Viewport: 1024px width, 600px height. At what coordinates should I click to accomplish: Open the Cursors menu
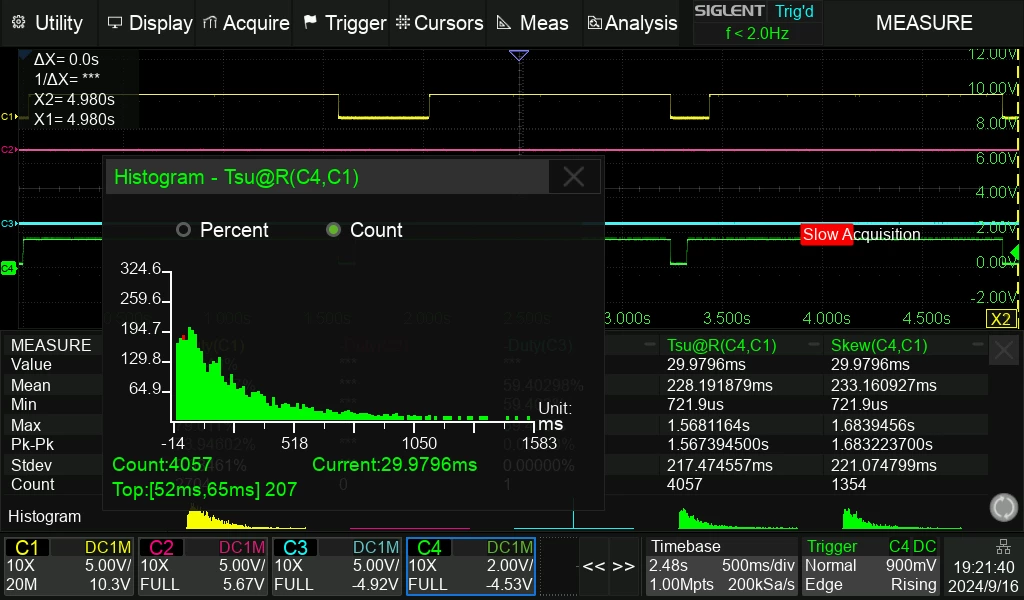[x=439, y=23]
